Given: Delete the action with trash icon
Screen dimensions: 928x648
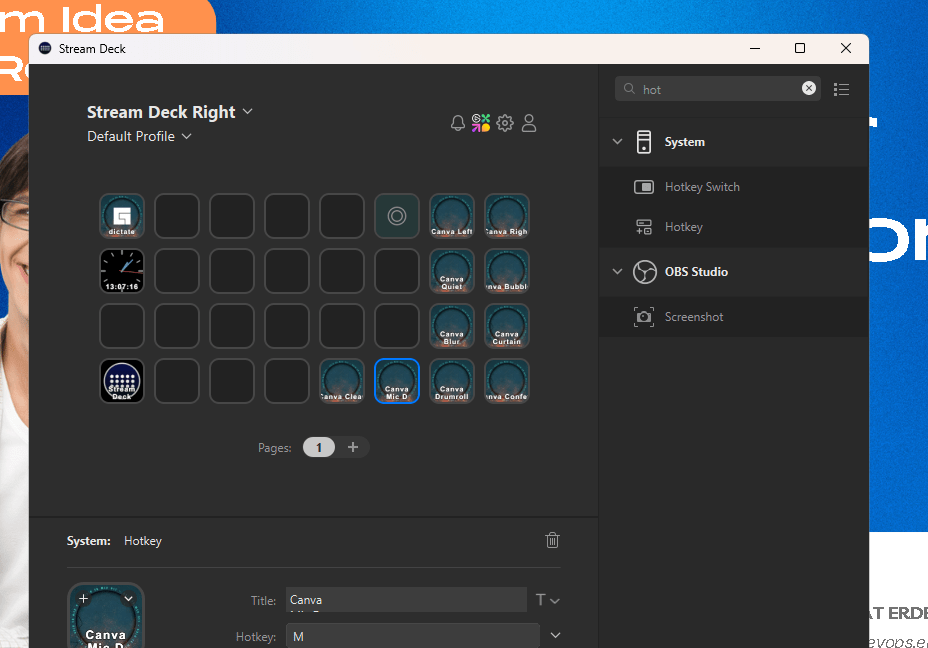Looking at the screenshot, I should click(x=552, y=540).
